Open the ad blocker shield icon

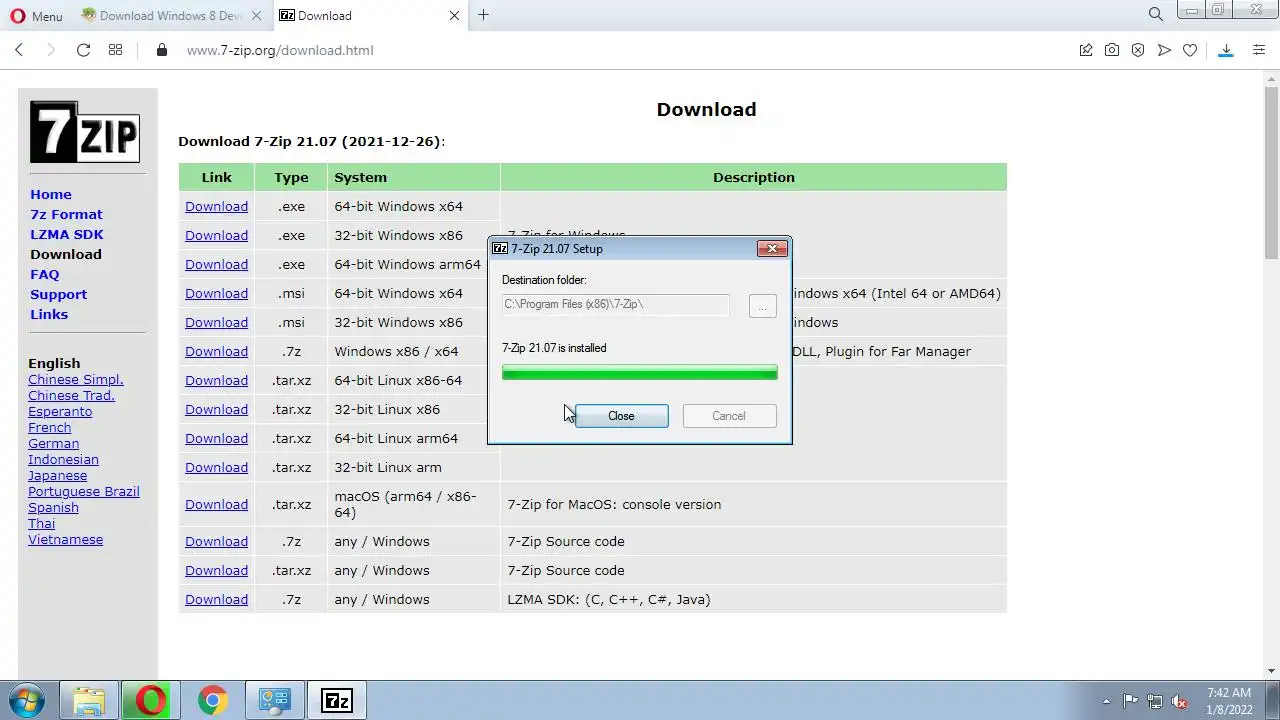[1138, 50]
